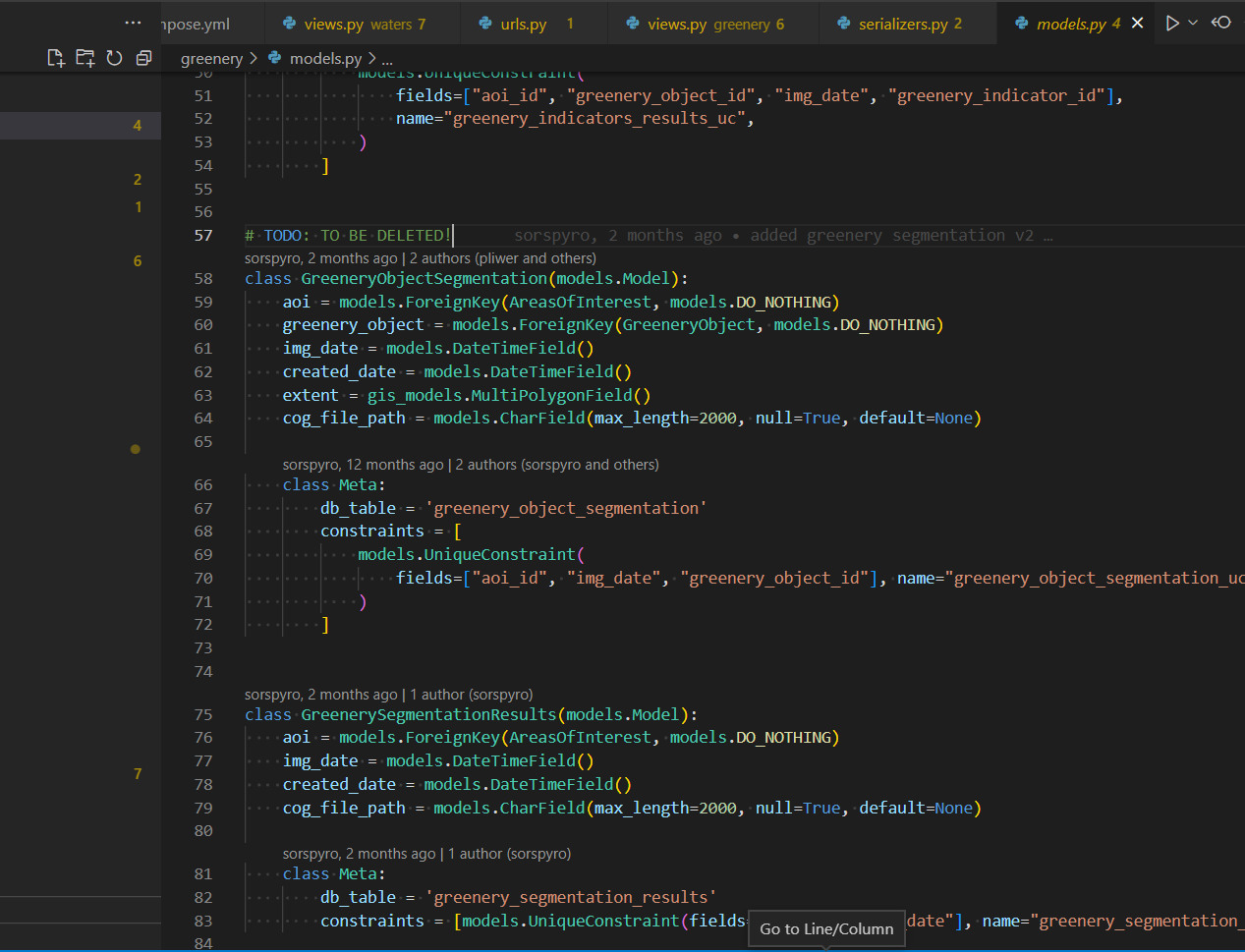Viewport: 1245px width, 952px height.
Task: Select highlighted explorer row with badge 4
Action: (x=81, y=125)
